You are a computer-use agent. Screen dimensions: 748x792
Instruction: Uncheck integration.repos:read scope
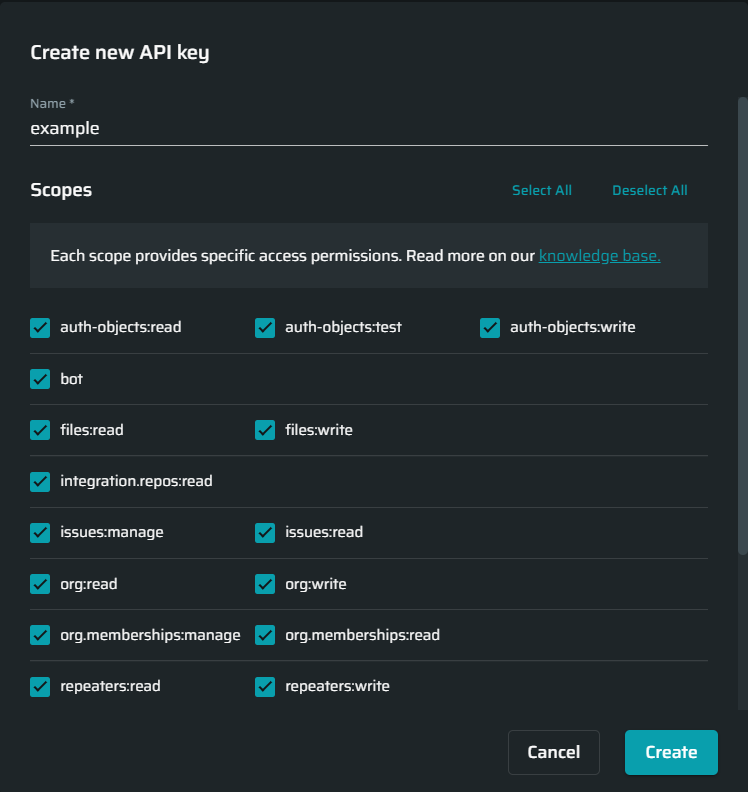pyautogui.click(x=40, y=481)
